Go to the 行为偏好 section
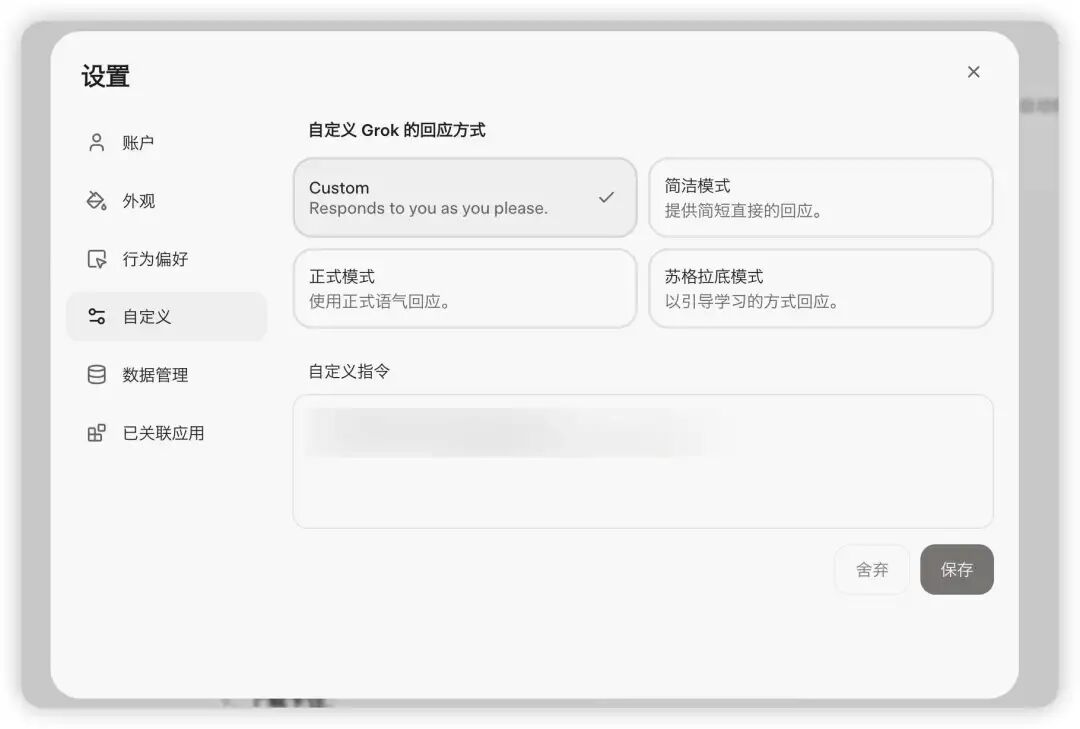This screenshot has width=1080, height=729. 167,258
